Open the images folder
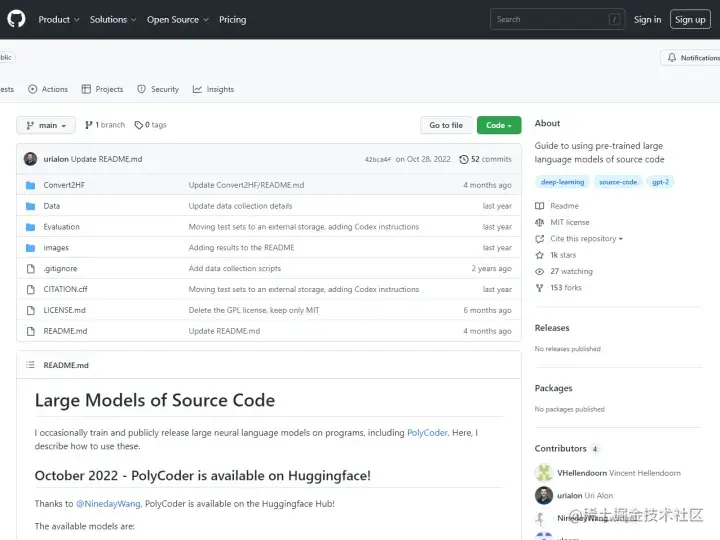720x540 pixels. coord(56,248)
